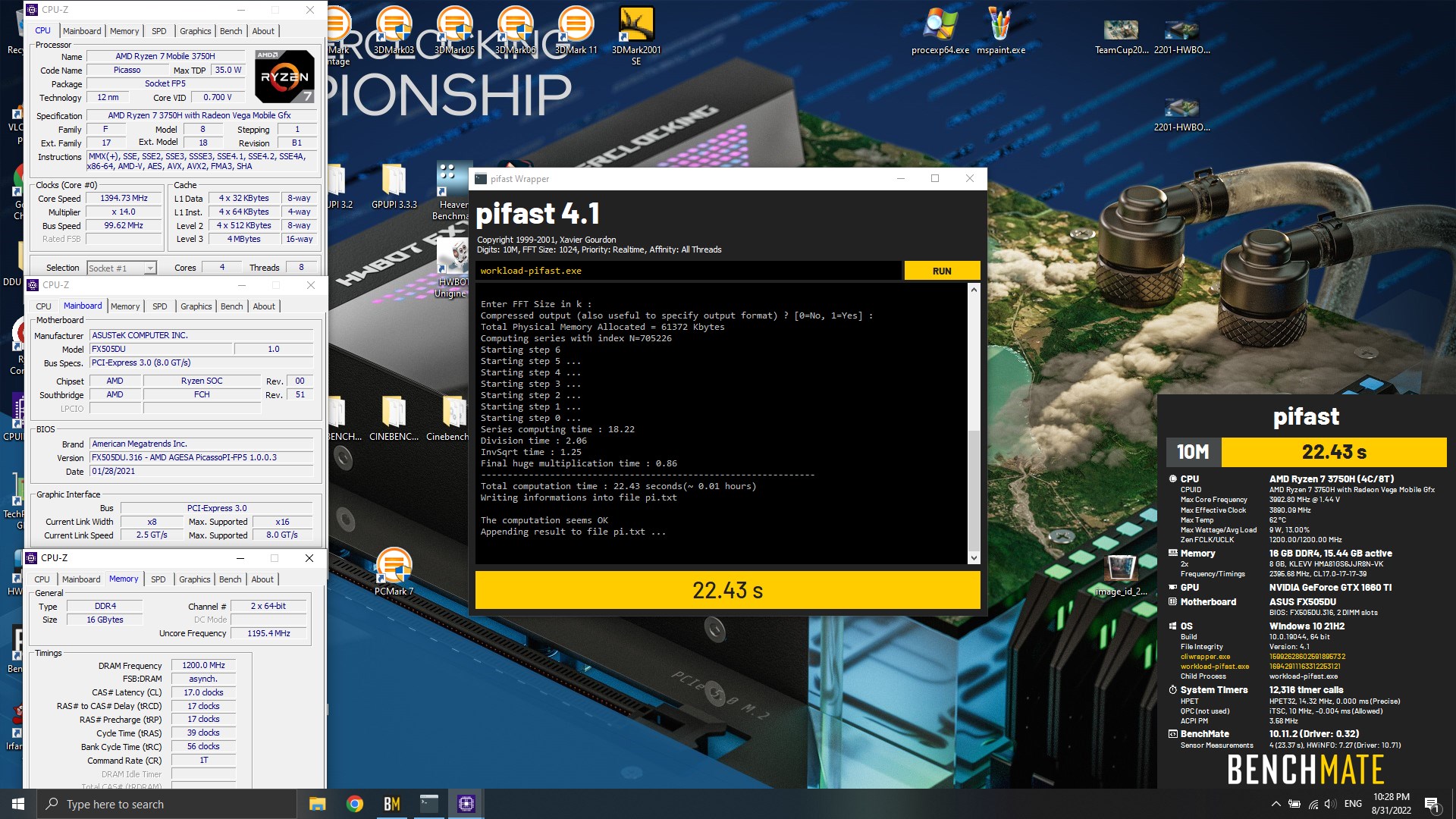
Task: Select Bench tab in bottom CPU-Z window
Action: point(230,579)
